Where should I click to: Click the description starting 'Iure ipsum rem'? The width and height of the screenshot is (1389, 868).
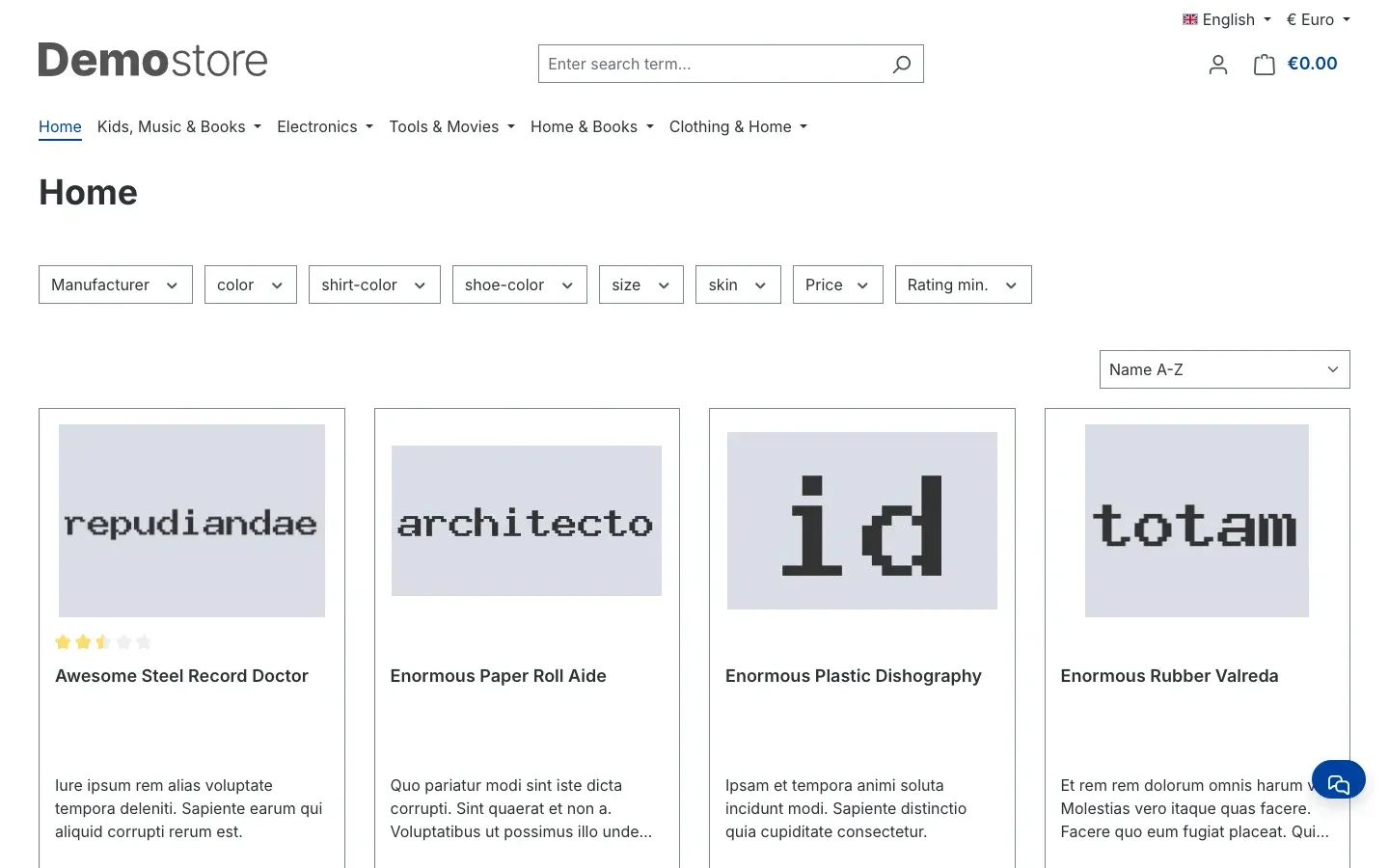189,808
